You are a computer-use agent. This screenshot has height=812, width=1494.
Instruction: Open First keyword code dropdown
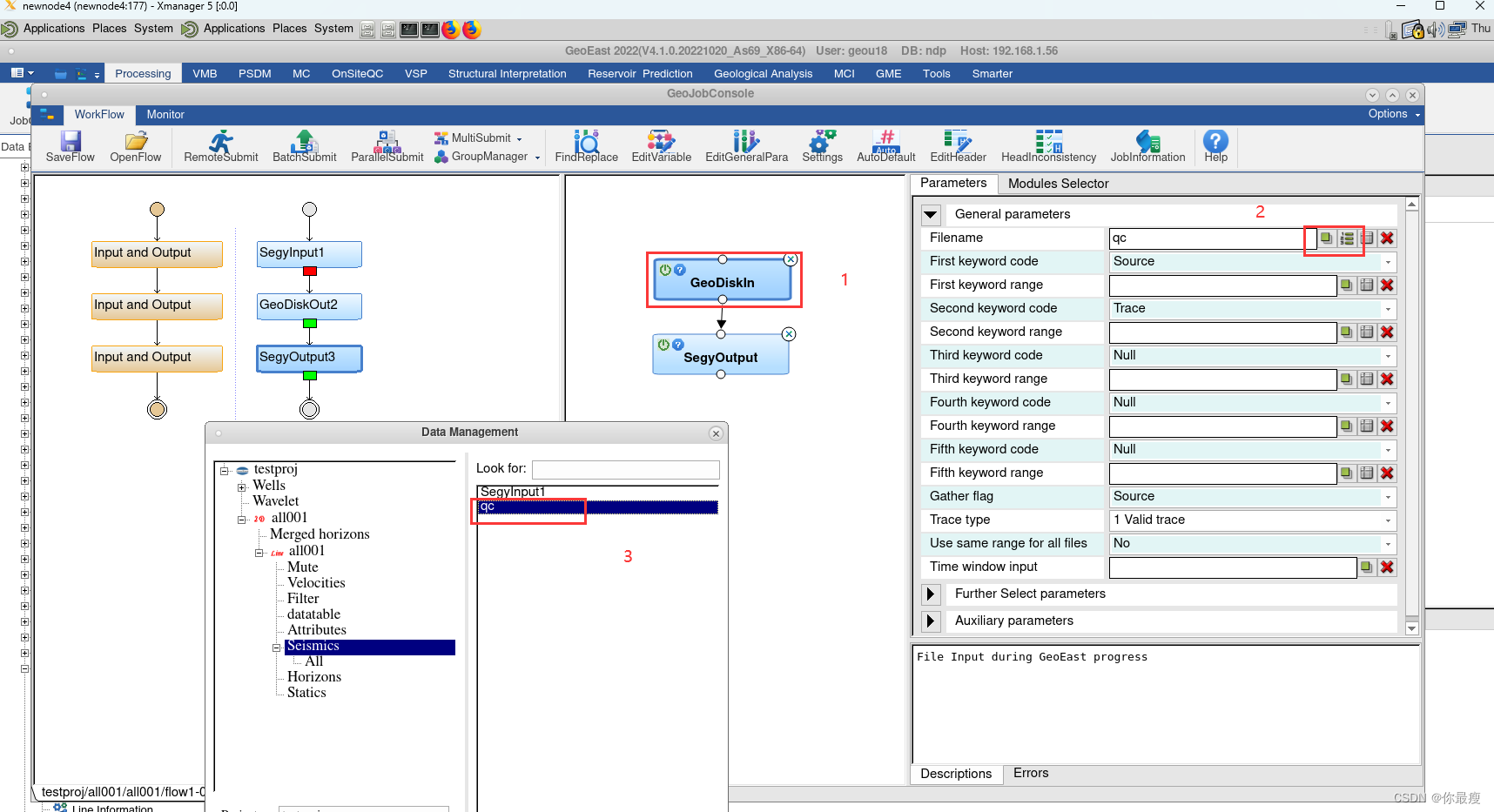point(1388,262)
